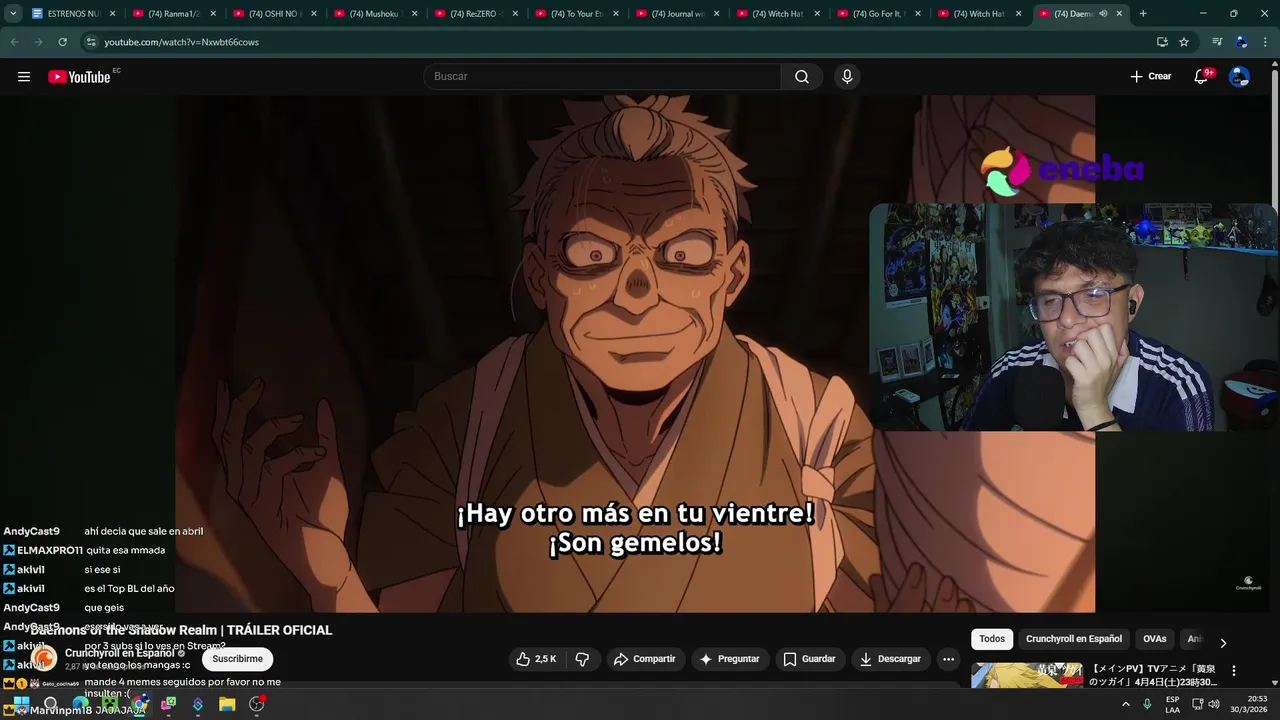
Task: Open OBS Studio from taskbar
Action: coord(256,704)
